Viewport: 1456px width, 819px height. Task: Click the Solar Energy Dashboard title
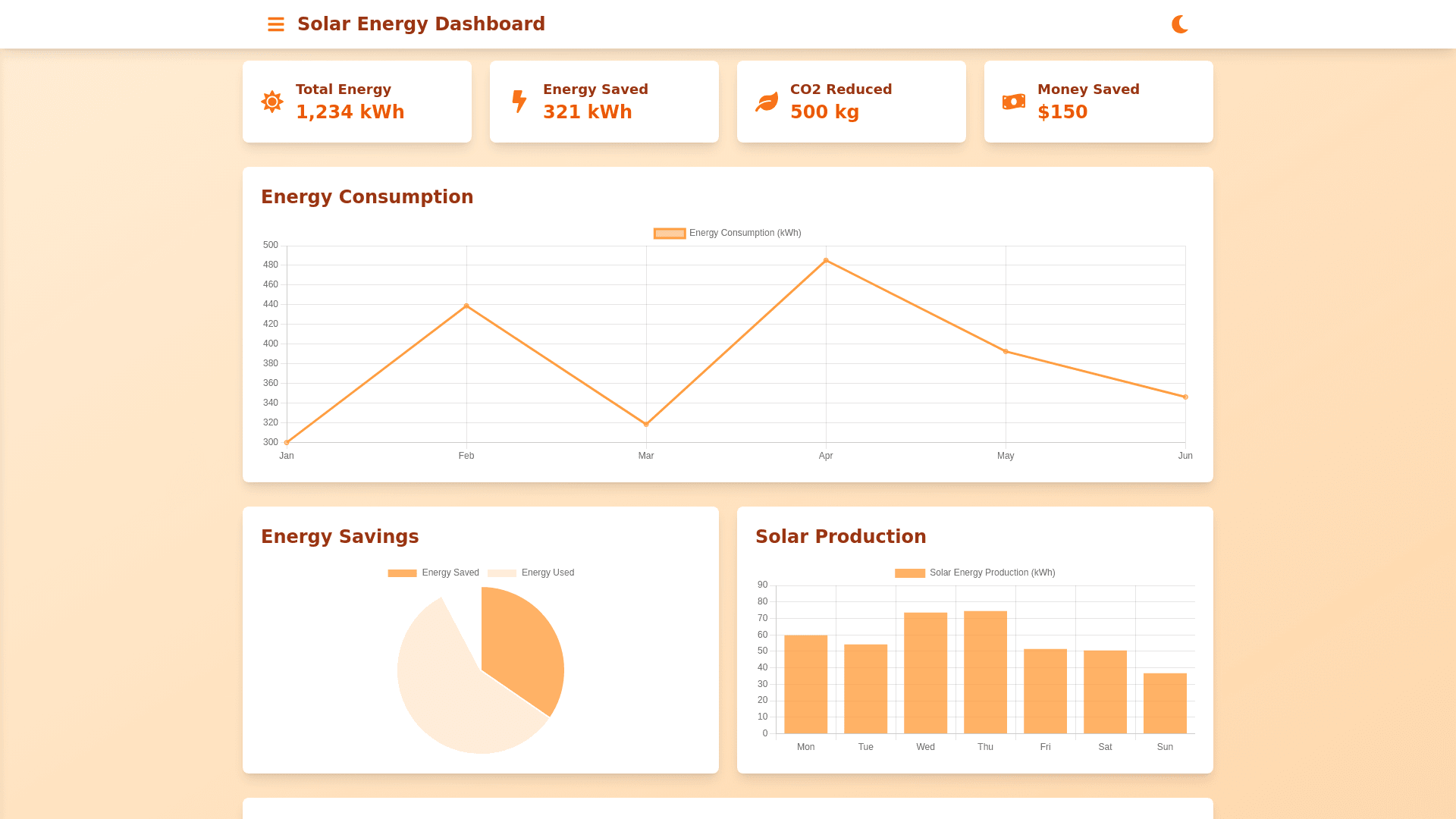coord(421,24)
